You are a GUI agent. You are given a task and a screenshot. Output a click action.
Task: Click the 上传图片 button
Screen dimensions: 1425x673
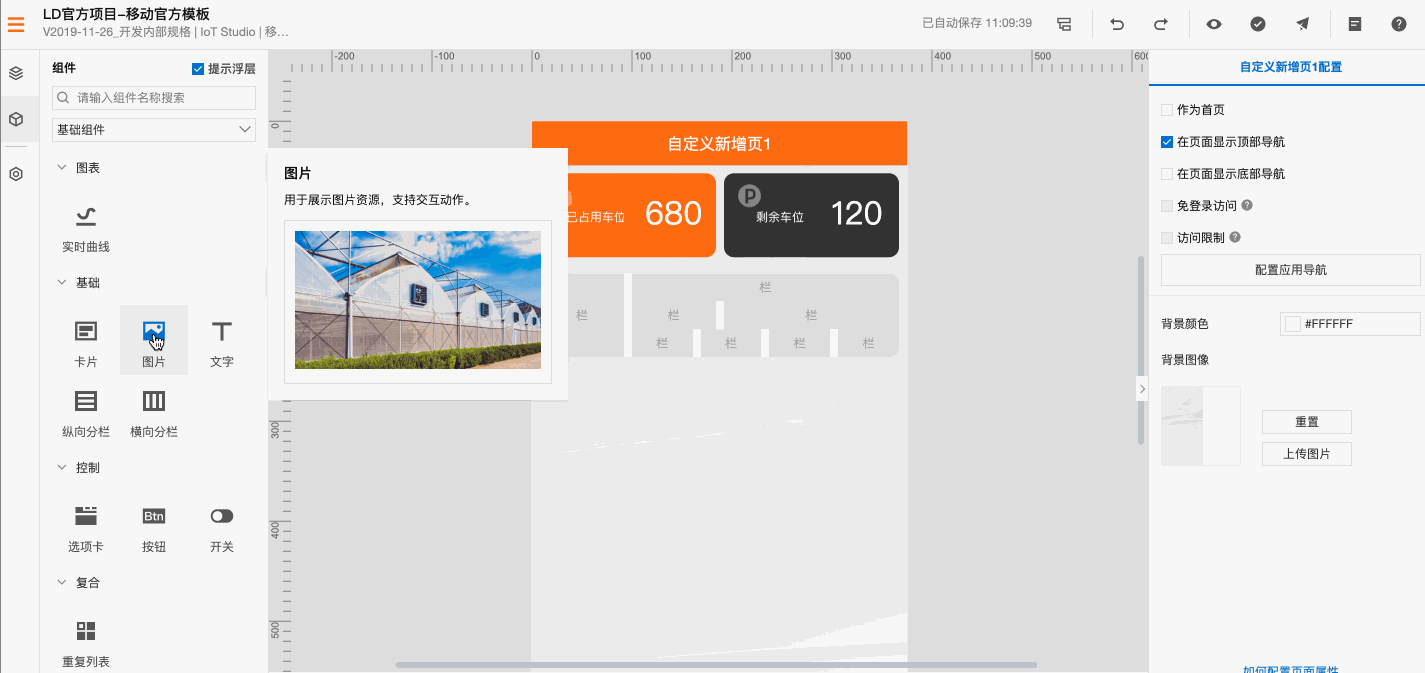coord(1307,454)
